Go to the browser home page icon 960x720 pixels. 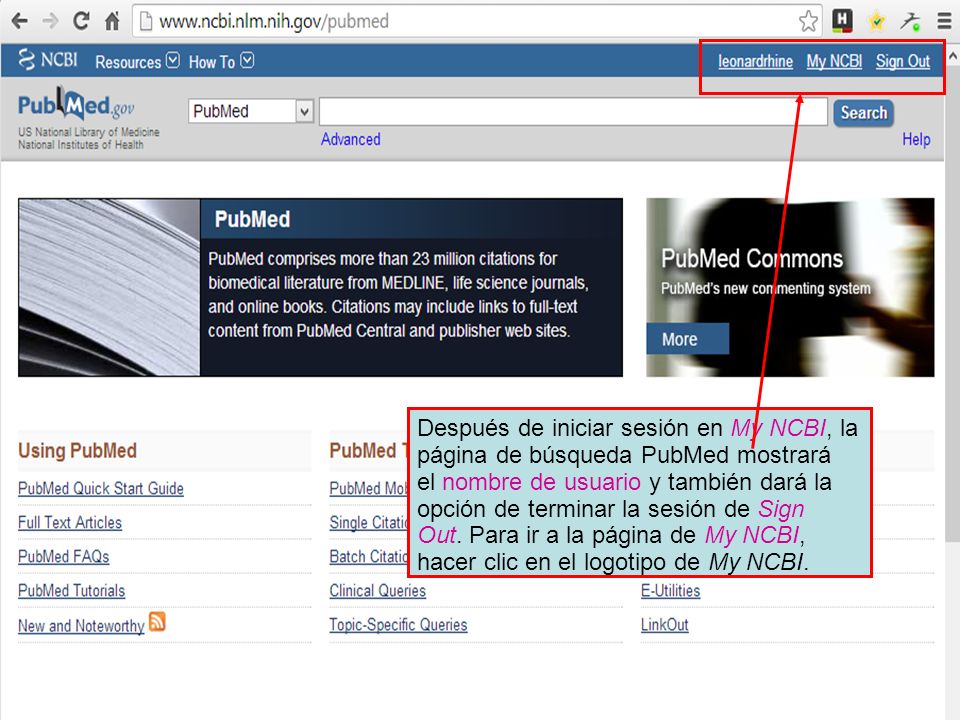(112, 21)
